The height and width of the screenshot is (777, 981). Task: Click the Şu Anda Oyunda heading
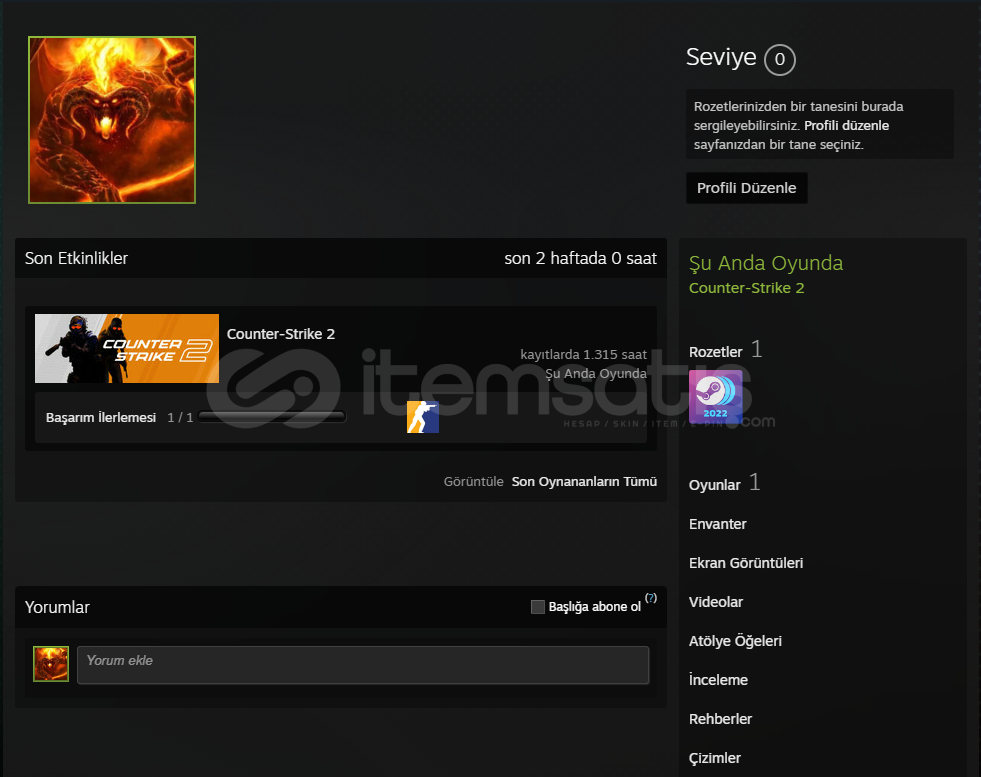(x=766, y=263)
